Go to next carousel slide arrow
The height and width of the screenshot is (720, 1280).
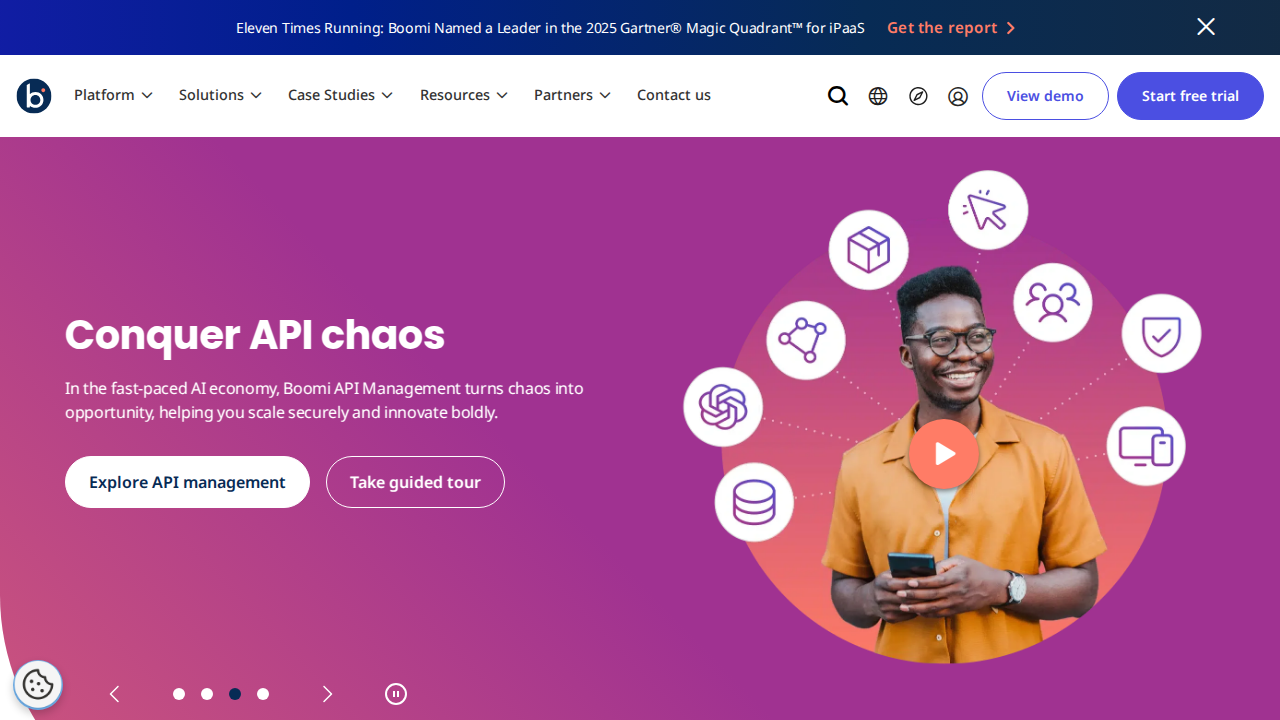(327, 694)
